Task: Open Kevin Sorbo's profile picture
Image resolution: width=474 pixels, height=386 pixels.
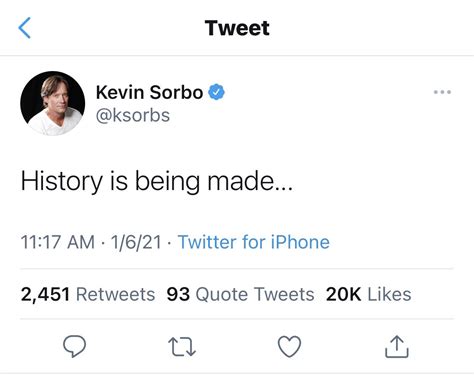Action: (53, 103)
